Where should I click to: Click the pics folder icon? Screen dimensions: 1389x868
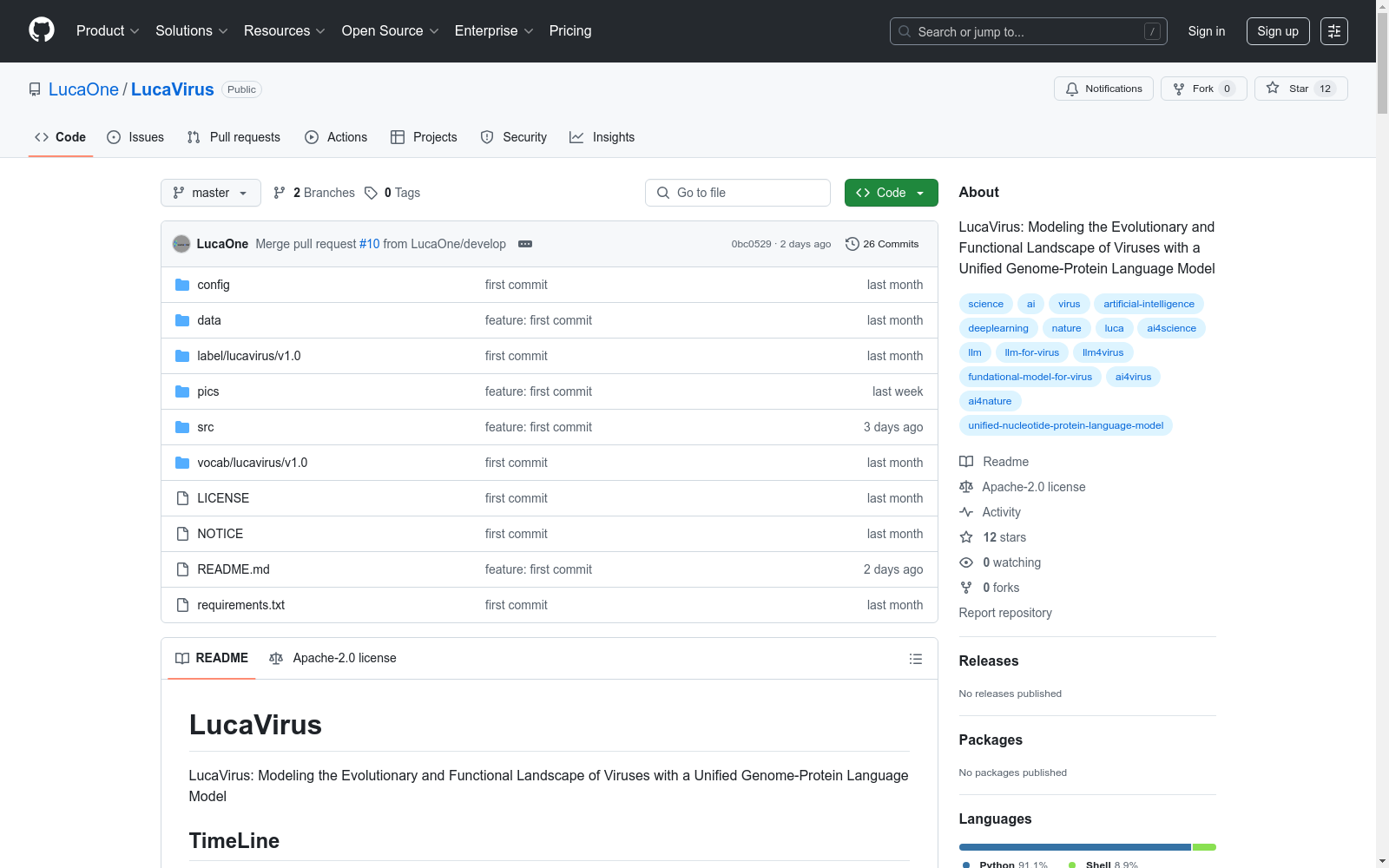(182, 391)
